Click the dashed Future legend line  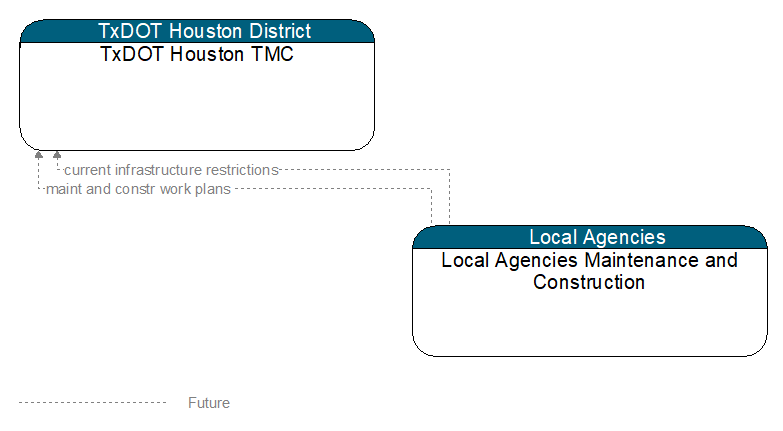[92, 402]
